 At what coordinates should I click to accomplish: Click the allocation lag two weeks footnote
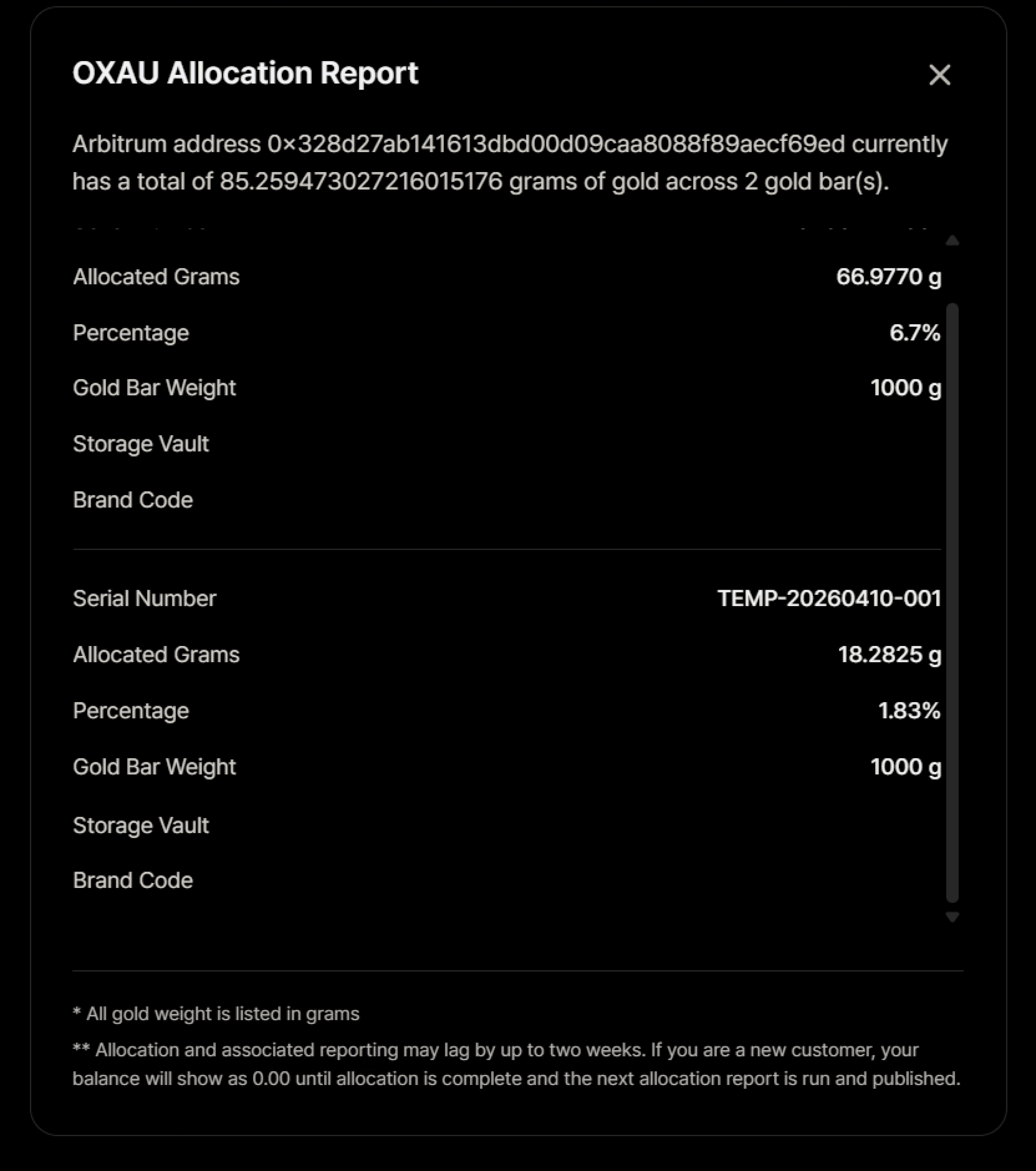(x=516, y=1064)
